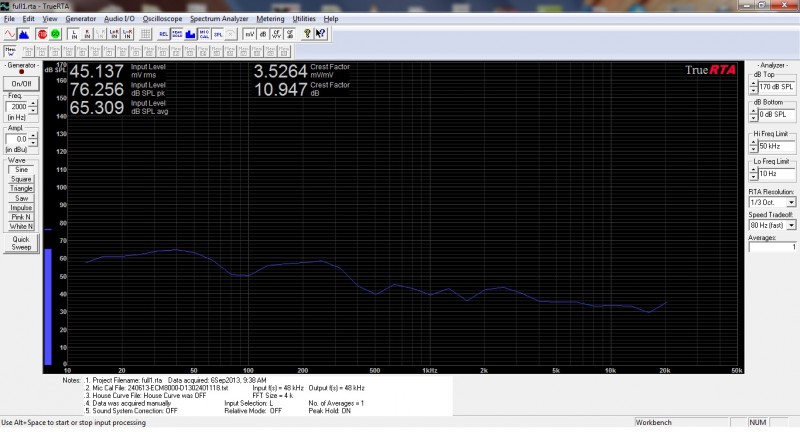
Task: Open the Metering menu
Action: tap(270, 19)
